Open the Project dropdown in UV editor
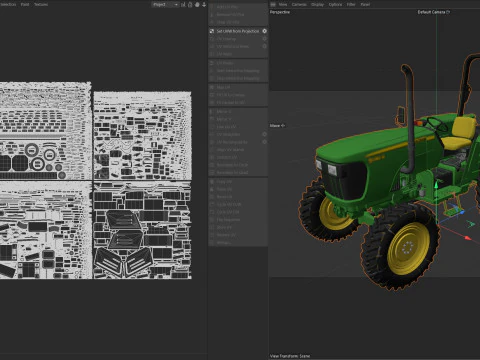 click(x=165, y=4)
